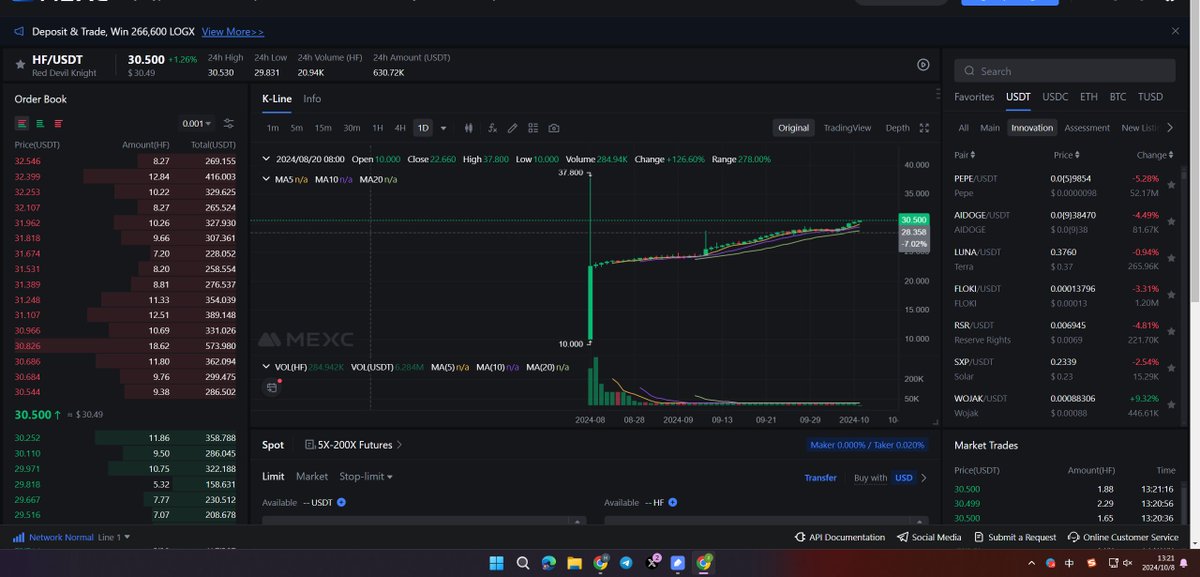The image size is (1200, 577).
Task: Open the chart layout grid icon
Action: tap(533, 128)
